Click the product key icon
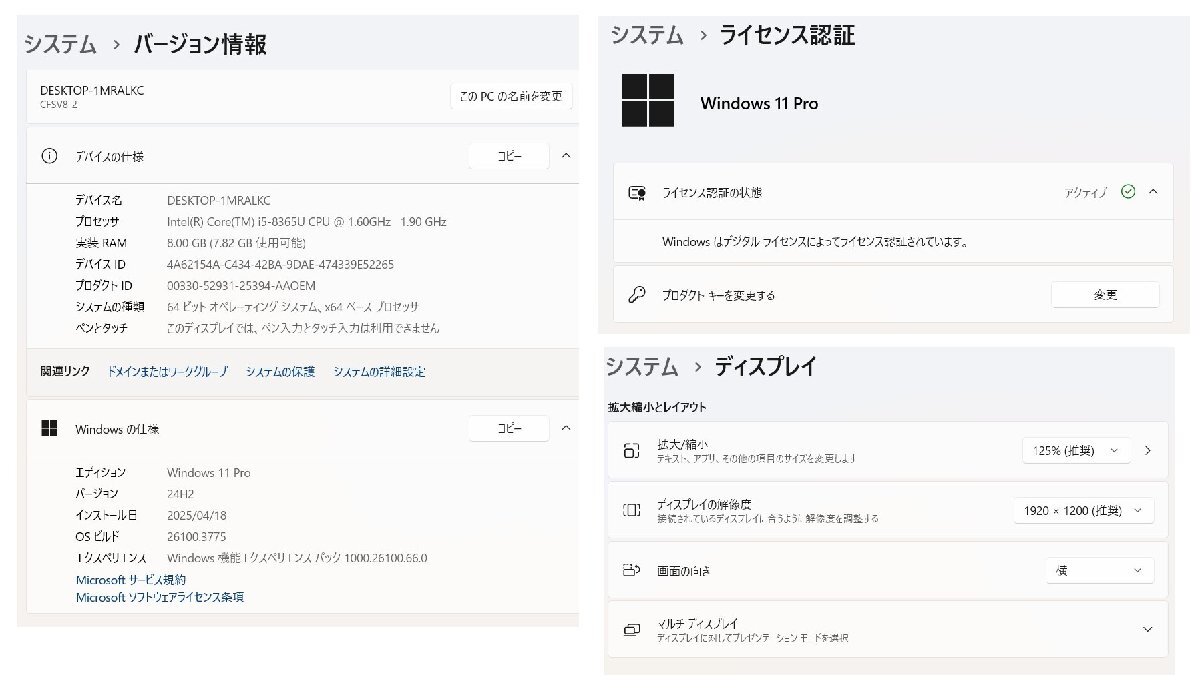 click(x=637, y=295)
